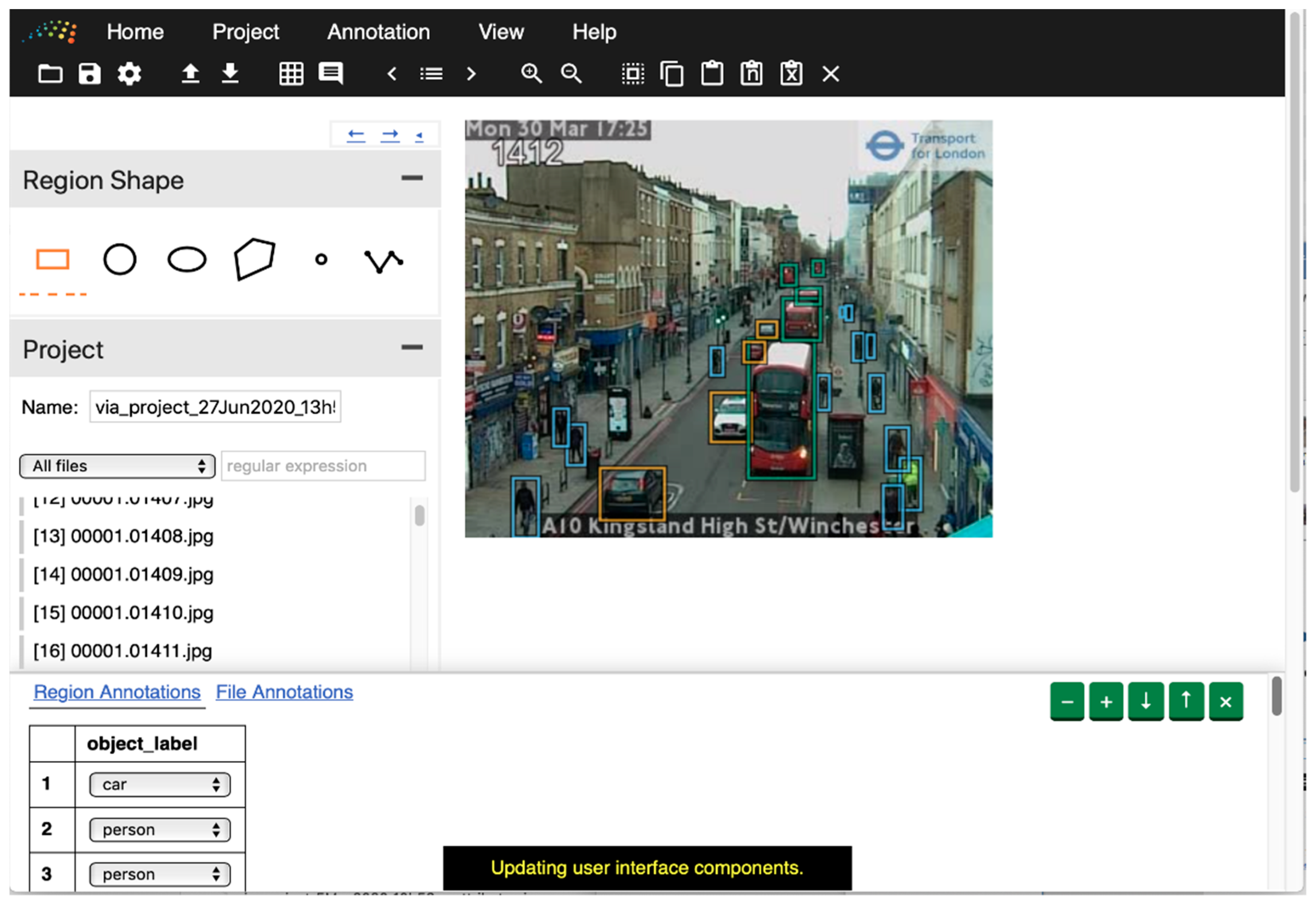The height and width of the screenshot is (901, 1316).
Task: Open object_label dropdown for region 1
Action: click(x=160, y=784)
